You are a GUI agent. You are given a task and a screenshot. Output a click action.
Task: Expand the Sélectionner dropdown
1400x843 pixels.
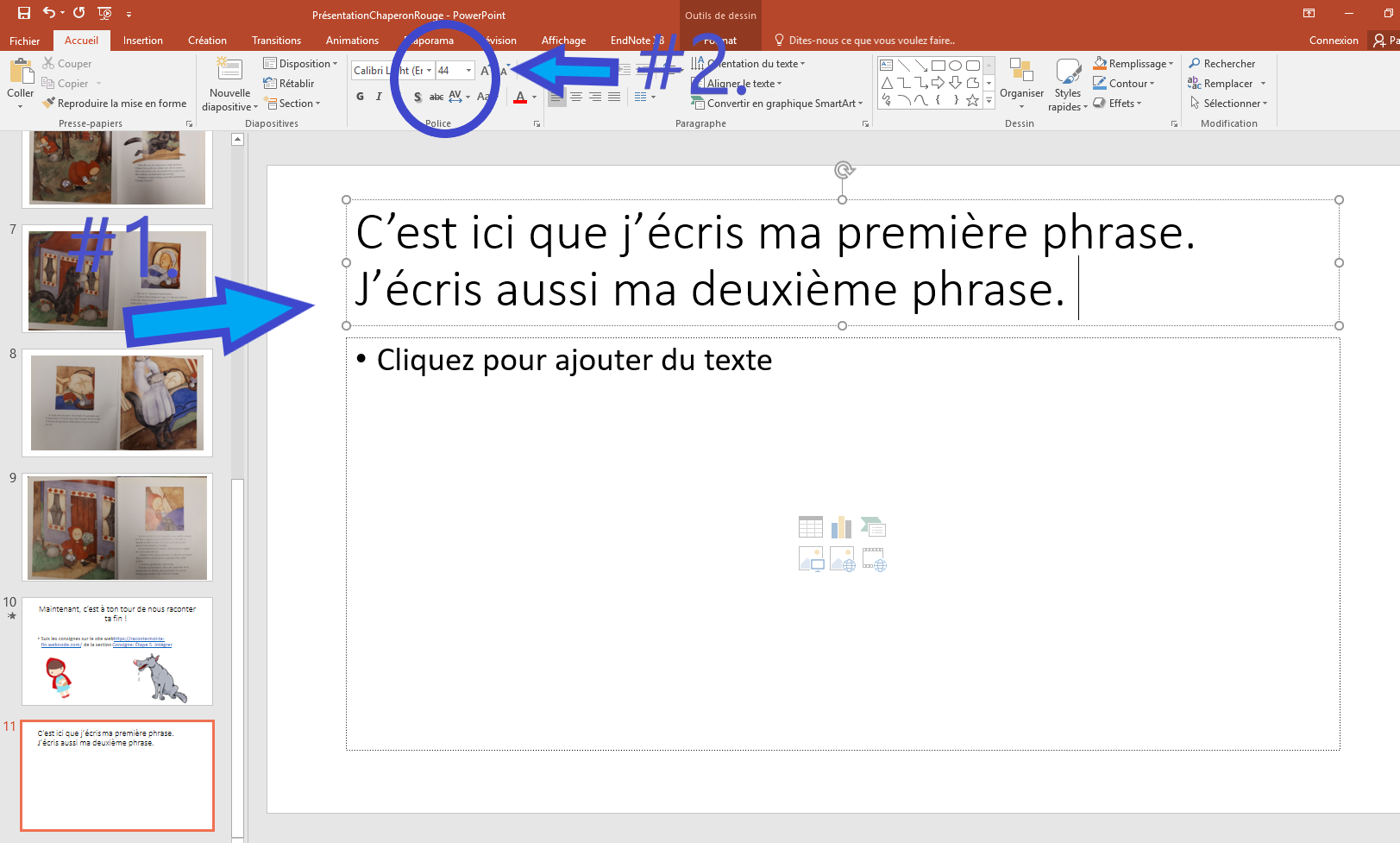click(x=1228, y=104)
